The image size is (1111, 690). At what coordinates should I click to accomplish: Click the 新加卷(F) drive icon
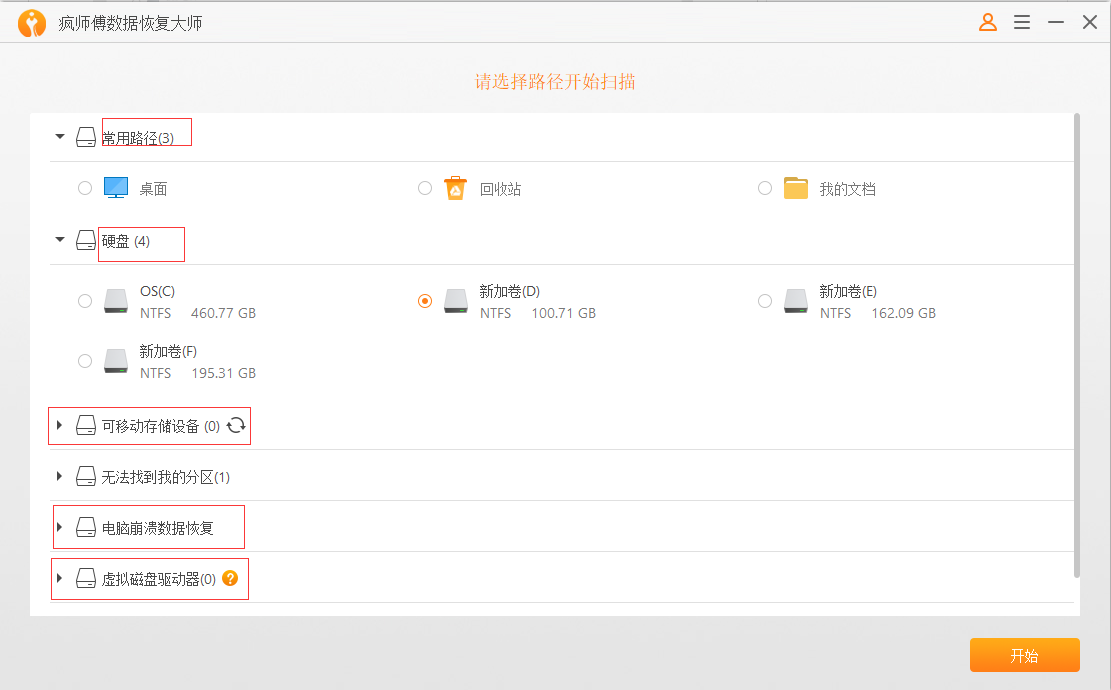pos(115,360)
